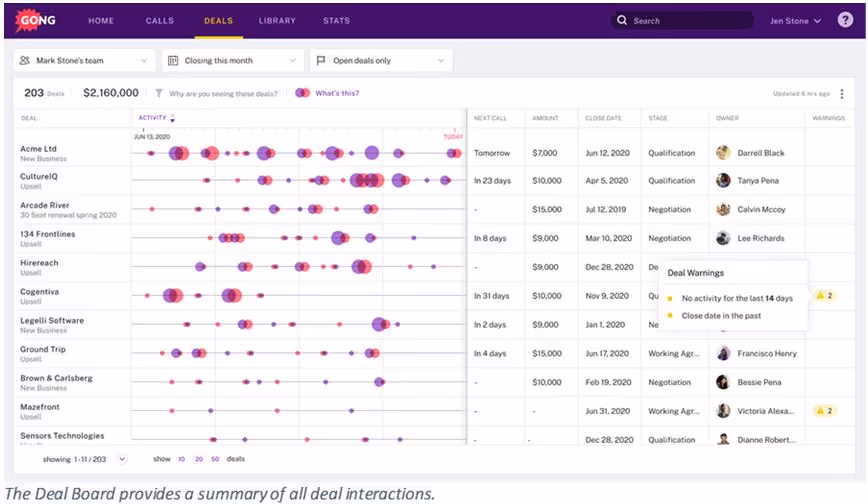Open the Acme Ltd deal
The width and height of the screenshot is (868, 504).
38,148
